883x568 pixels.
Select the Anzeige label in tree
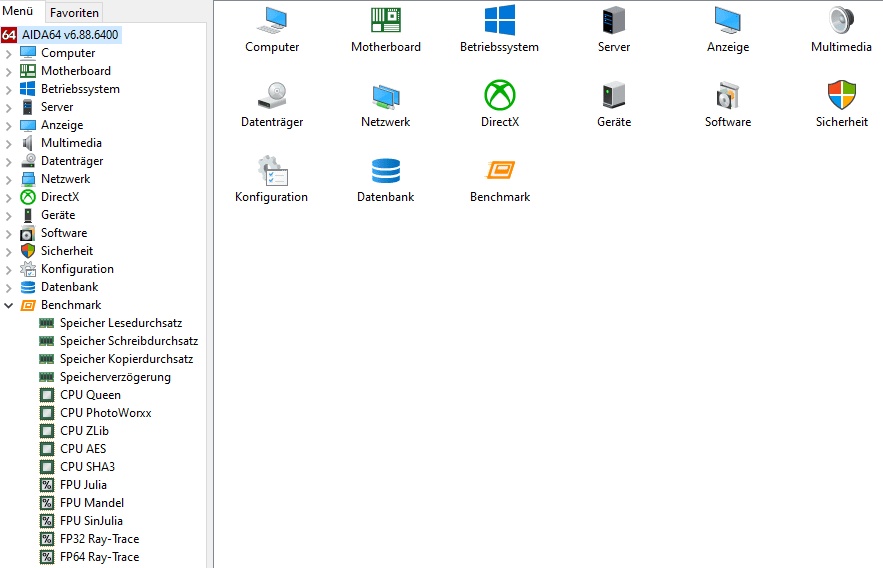pyautogui.click(x=62, y=125)
